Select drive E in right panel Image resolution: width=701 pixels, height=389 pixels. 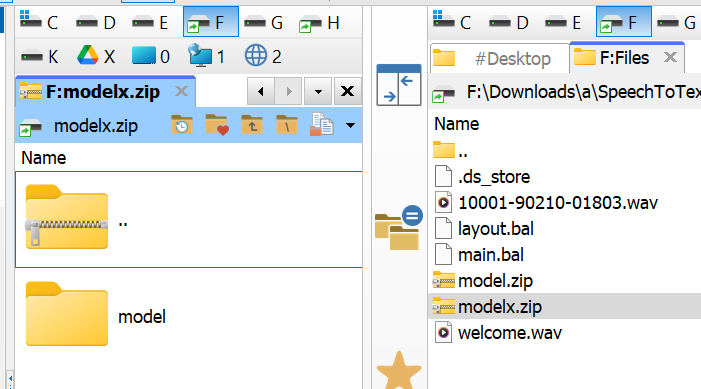tap(564, 22)
